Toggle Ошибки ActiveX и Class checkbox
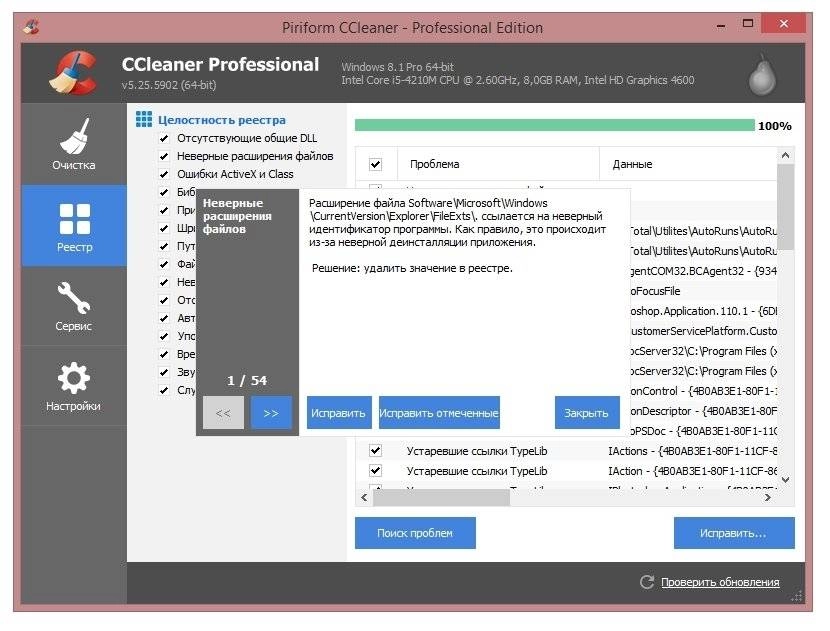This screenshot has height=631, width=830. [x=164, y=175]
